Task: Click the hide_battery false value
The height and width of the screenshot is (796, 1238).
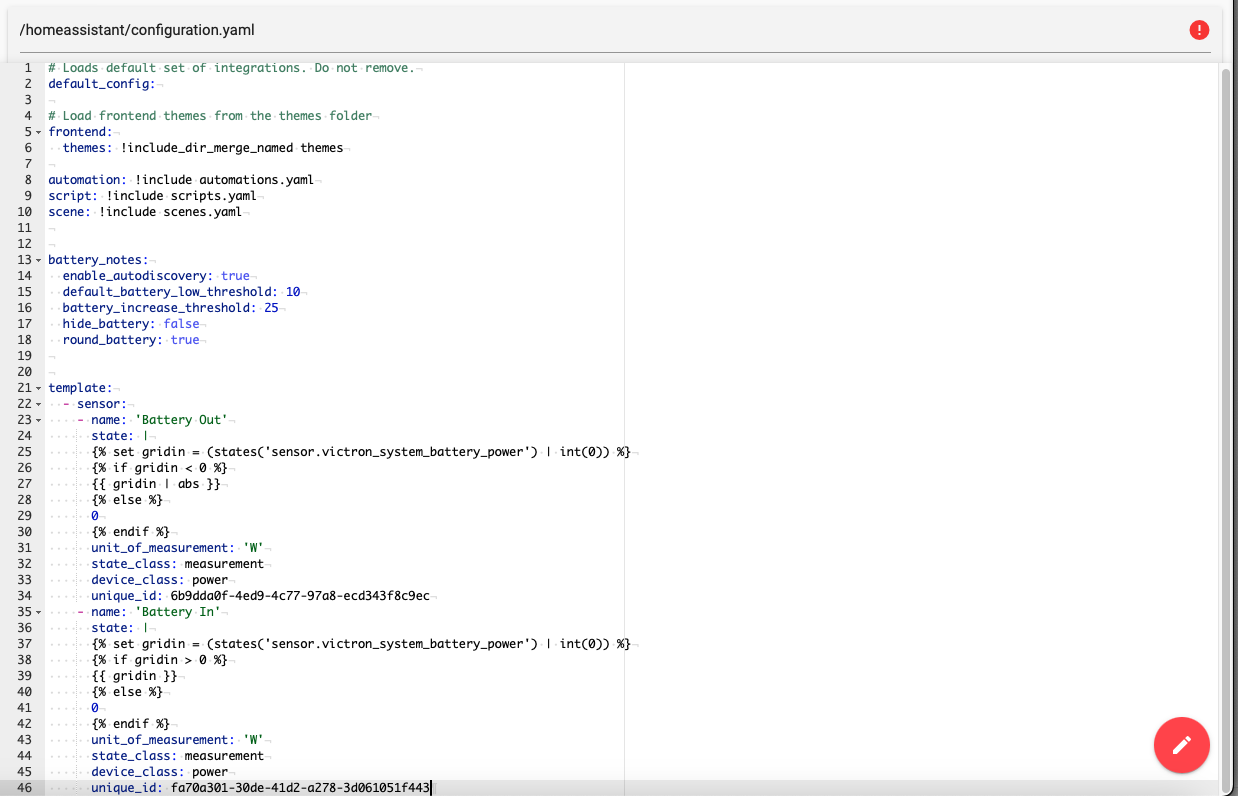Action: pos(181,324)
